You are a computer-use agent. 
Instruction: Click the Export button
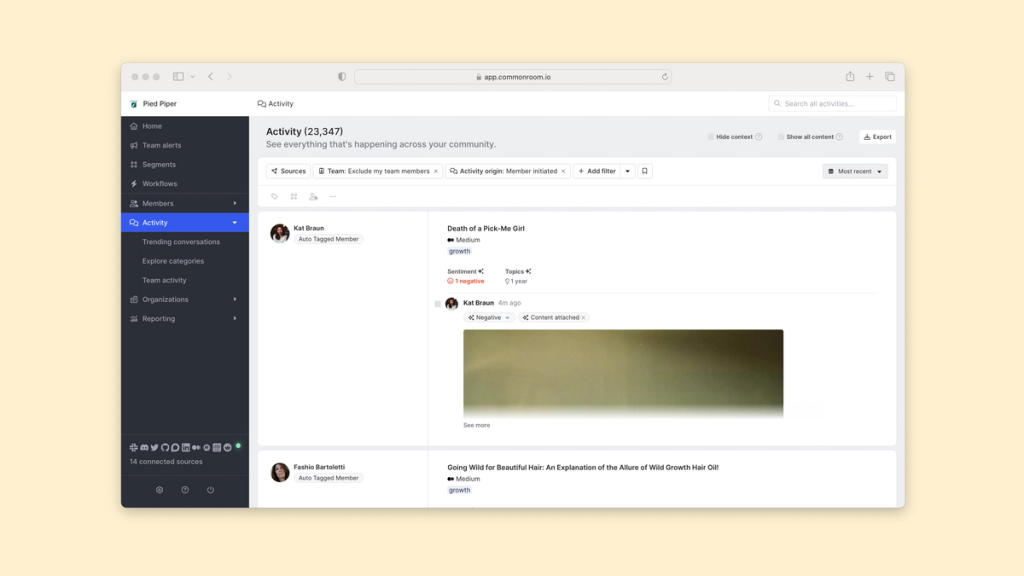[x=876, y=137]
